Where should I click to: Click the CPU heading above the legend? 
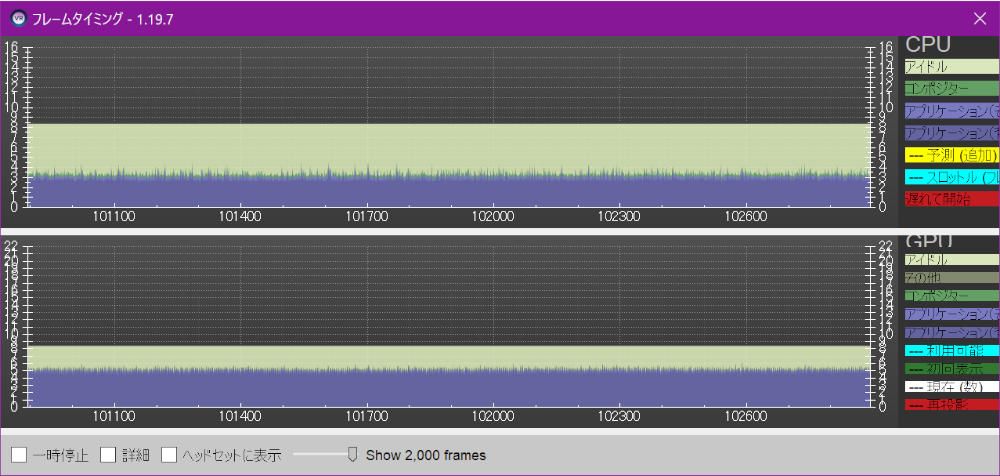[x=928, y=44]
